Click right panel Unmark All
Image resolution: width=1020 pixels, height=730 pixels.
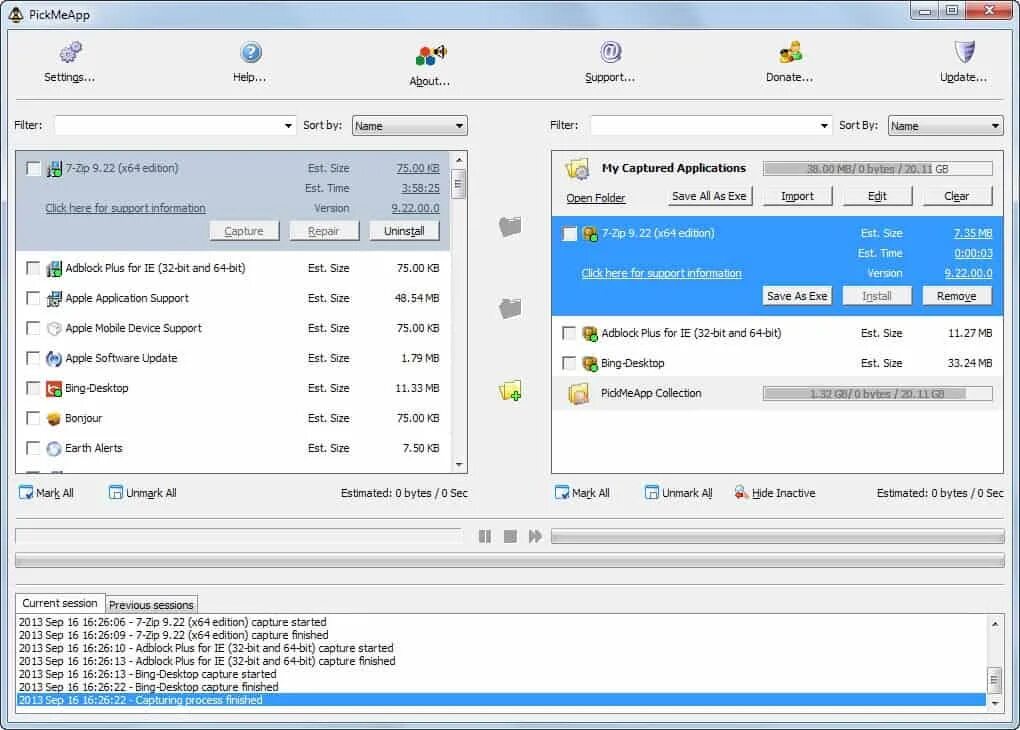[678, 493]
